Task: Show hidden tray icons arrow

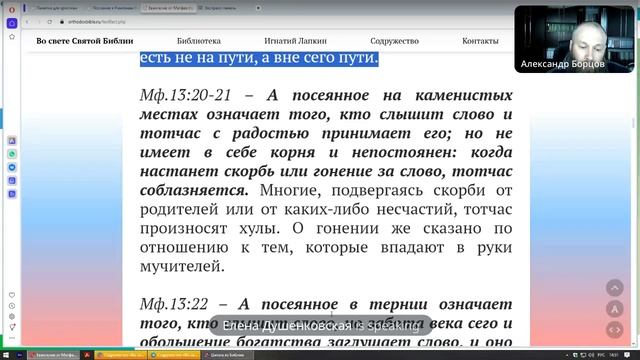Action: click(x=567, y=356)
